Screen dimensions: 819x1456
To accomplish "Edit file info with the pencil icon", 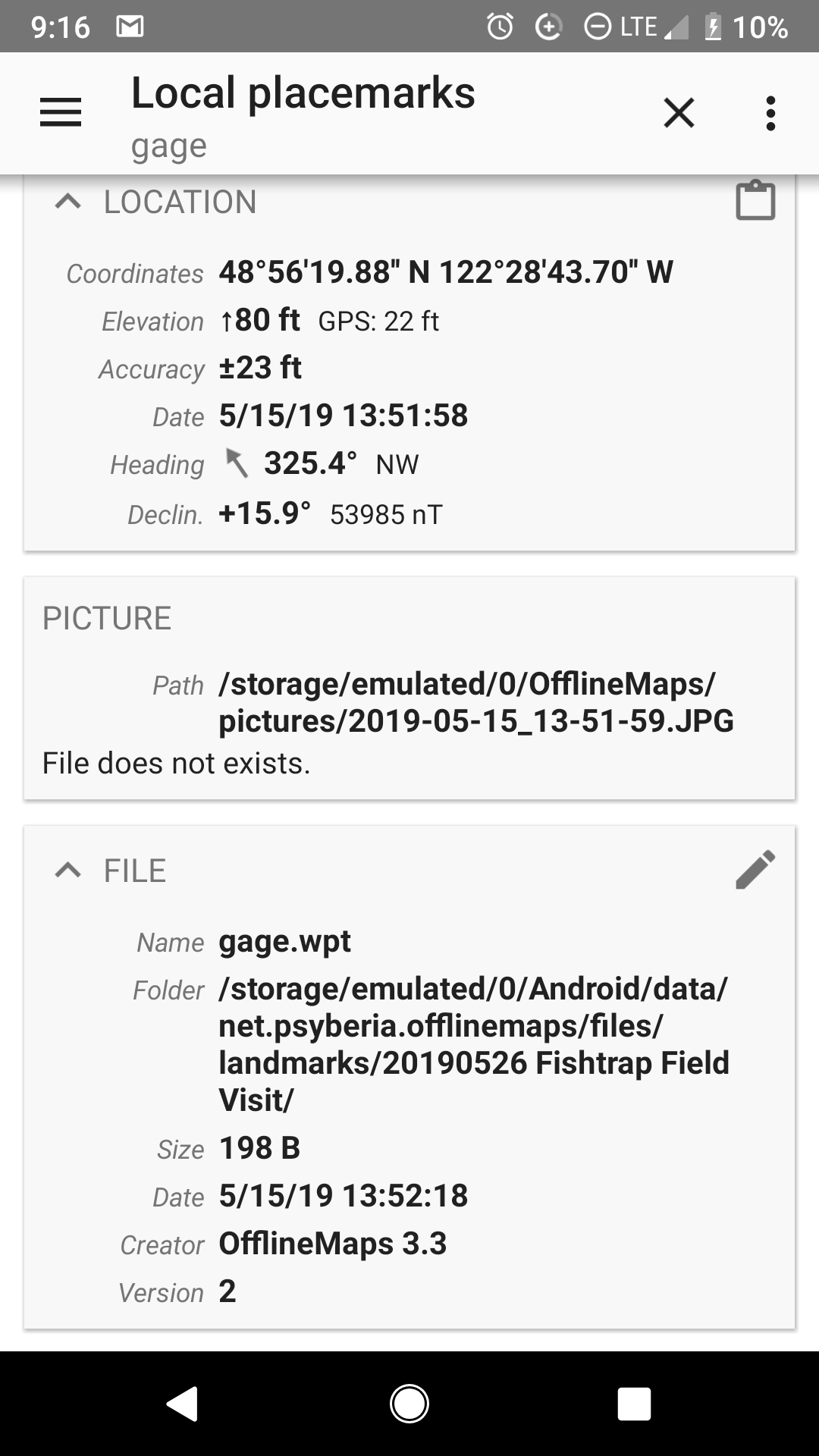I will (x=755, y=869).
